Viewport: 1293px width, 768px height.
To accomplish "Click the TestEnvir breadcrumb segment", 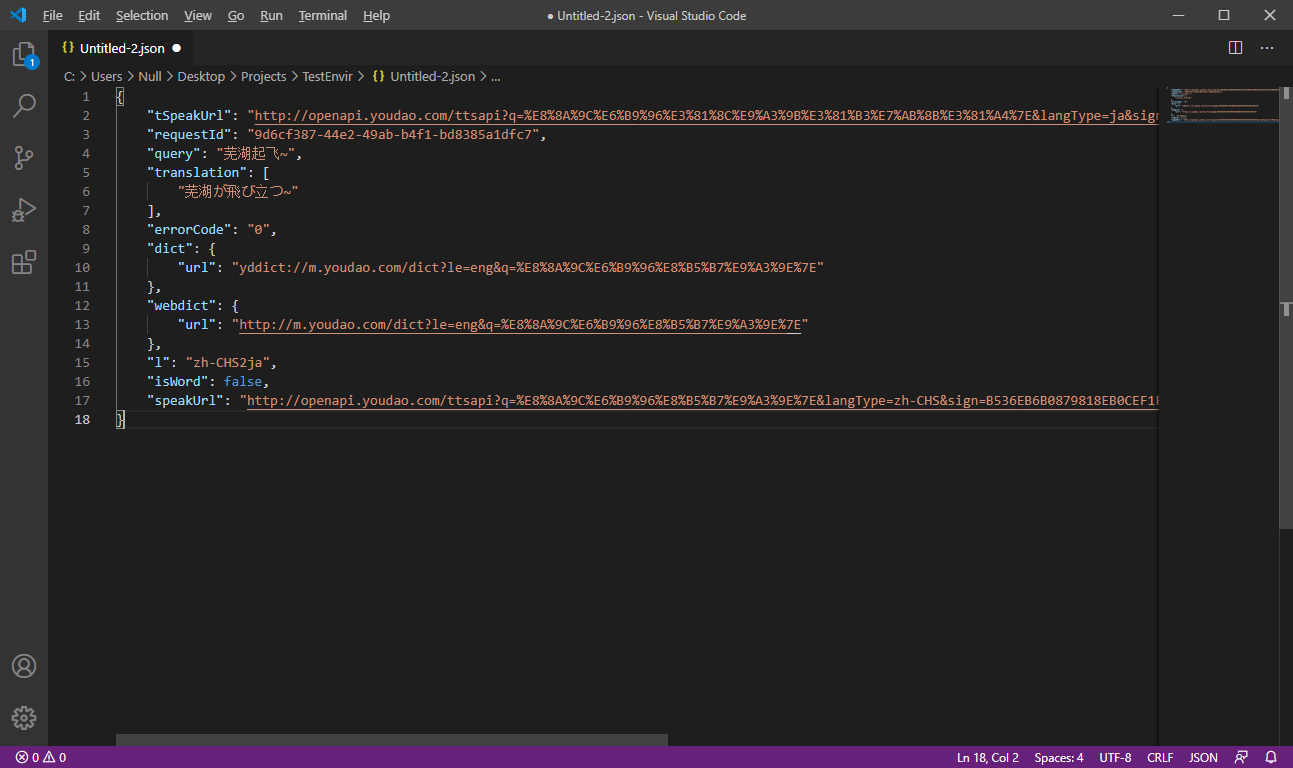I will point(327,76).
